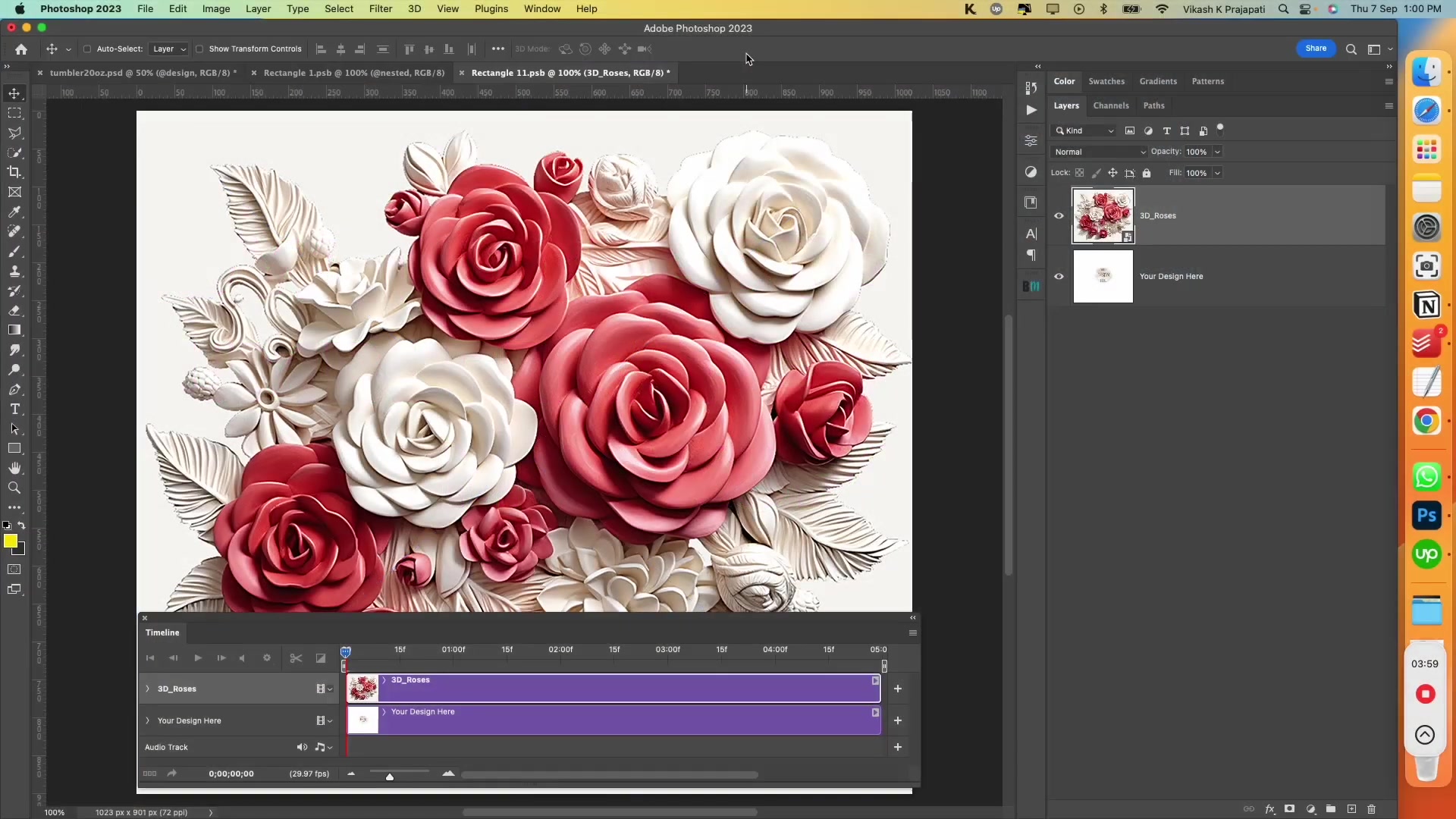The height and width of the screenshot is (819, 1456).
Task: Click the scissors icon in the Timeline toolbar
Action: click(296, 657)
